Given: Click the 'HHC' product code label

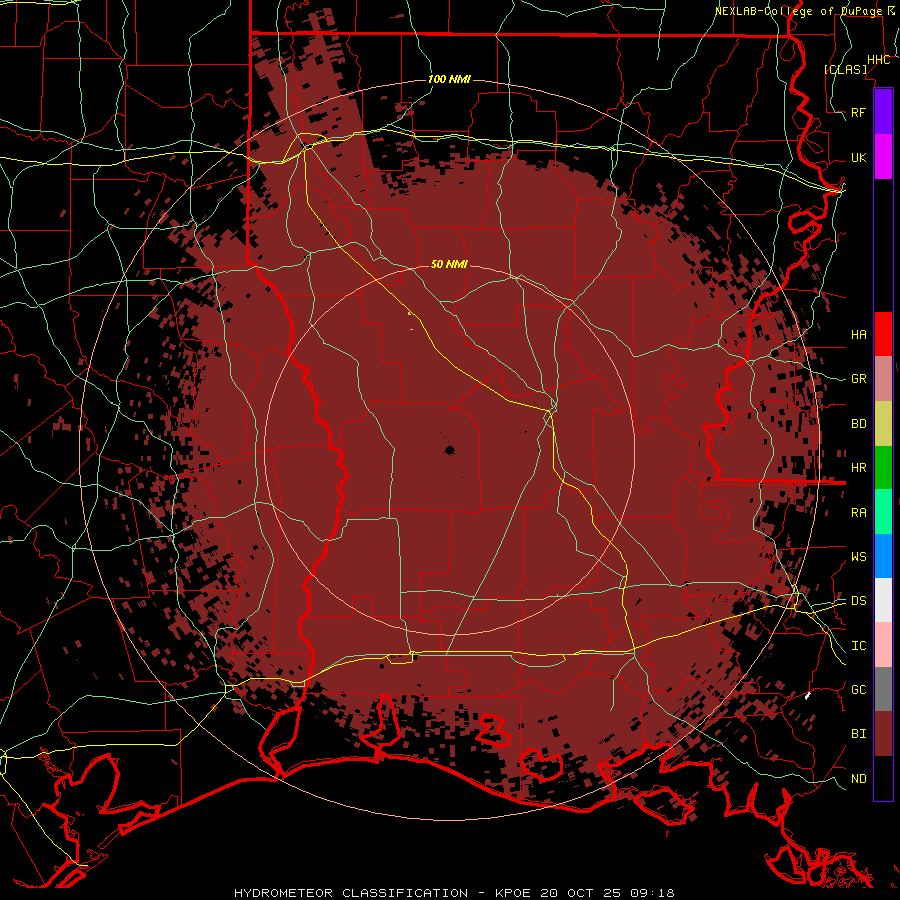Looking at the screenshot, I should (x=878, y=60).
